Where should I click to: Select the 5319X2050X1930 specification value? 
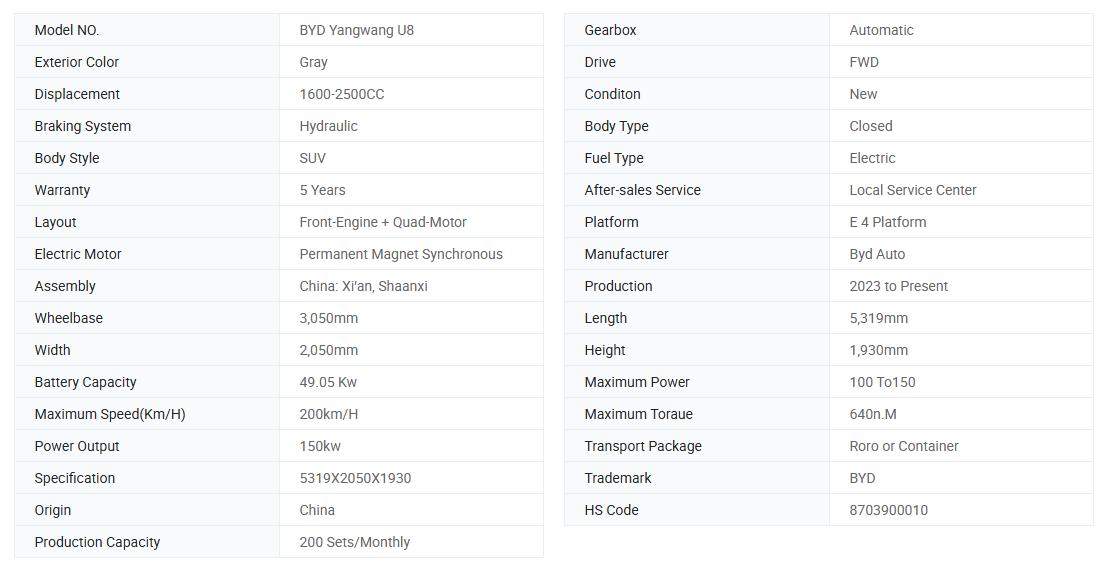[x=355, y=478]
